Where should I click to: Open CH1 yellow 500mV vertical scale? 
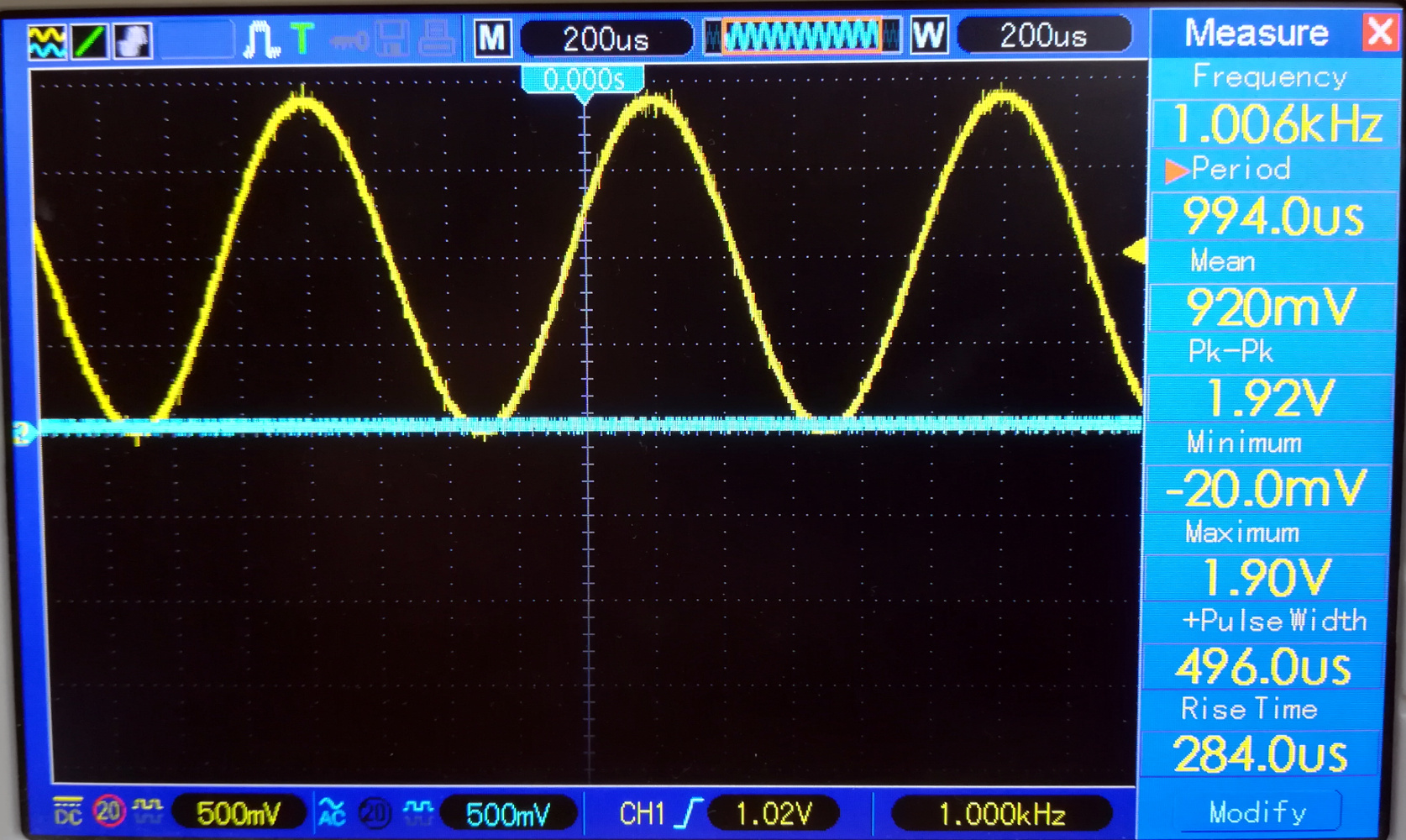pos(238,812)
